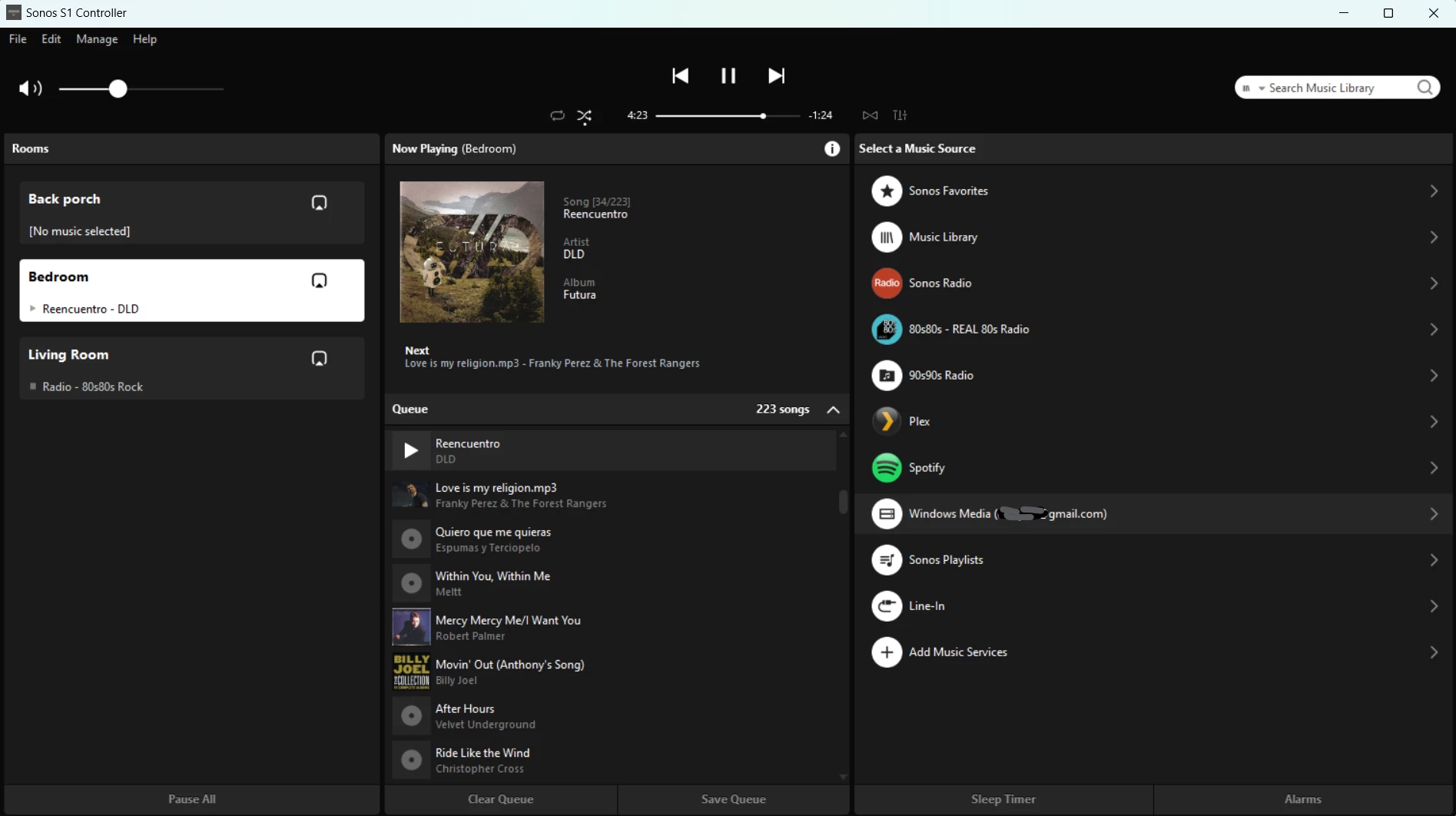Click the Search Music Library field
This screenshot has width=1456, height=816.
pyautogui.click(x=1338, y=88)
